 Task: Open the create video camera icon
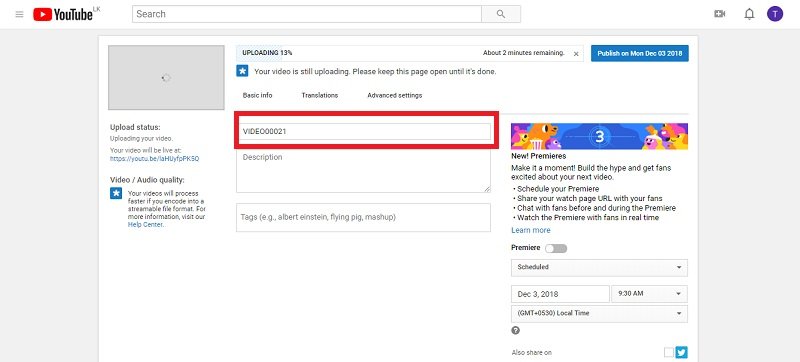[x=720, y=14]
